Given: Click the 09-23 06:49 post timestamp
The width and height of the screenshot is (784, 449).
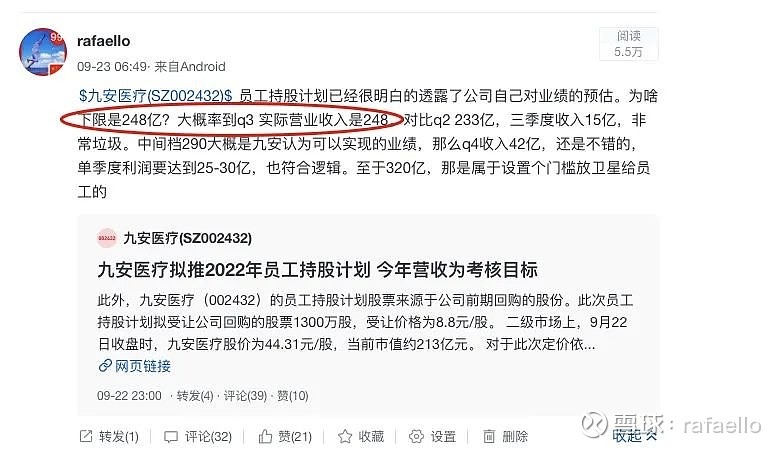Looking at the screenshot, I should (x=112, y=66).
